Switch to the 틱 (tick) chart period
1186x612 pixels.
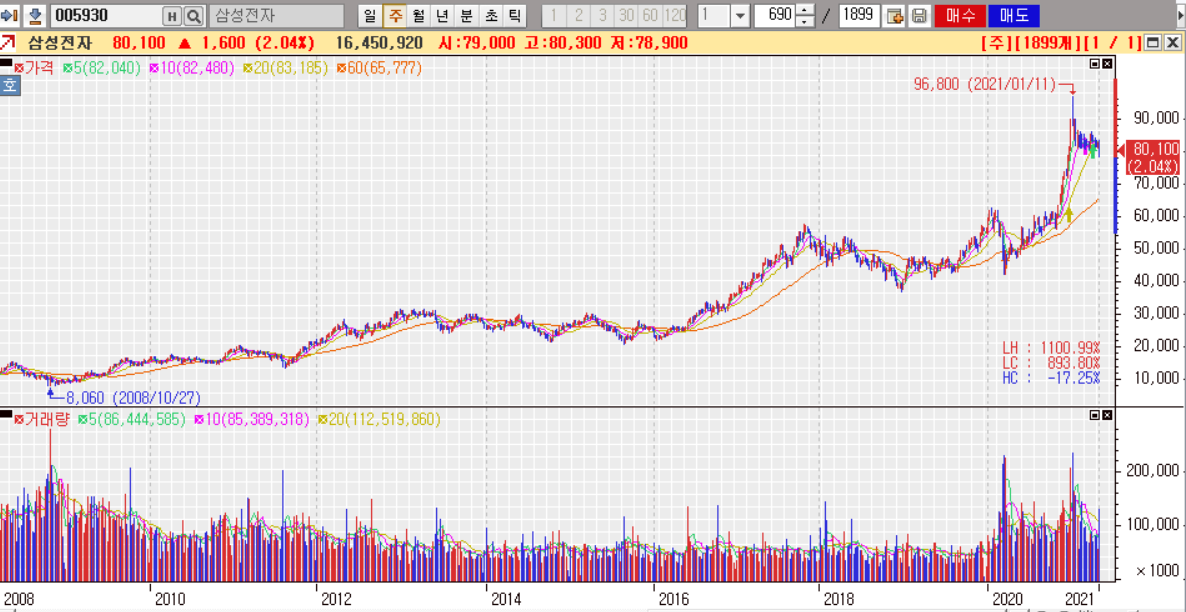click(x=515, y=15)
